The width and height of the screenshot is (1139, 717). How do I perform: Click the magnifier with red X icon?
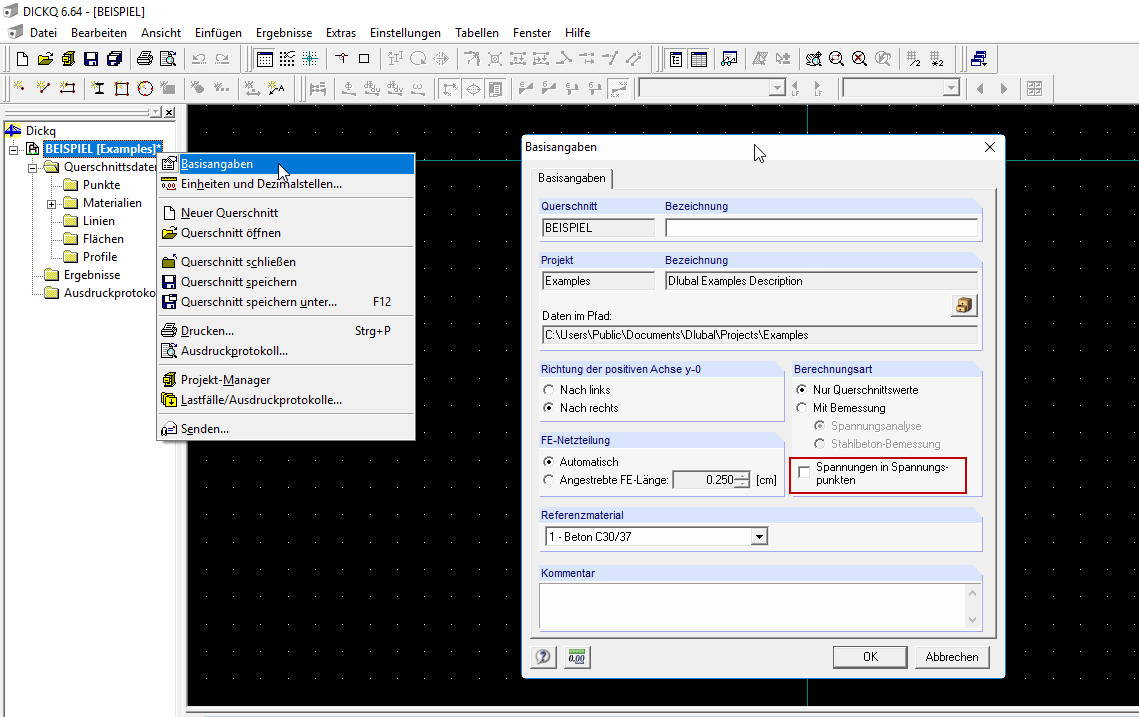click(x=859, y=59)
